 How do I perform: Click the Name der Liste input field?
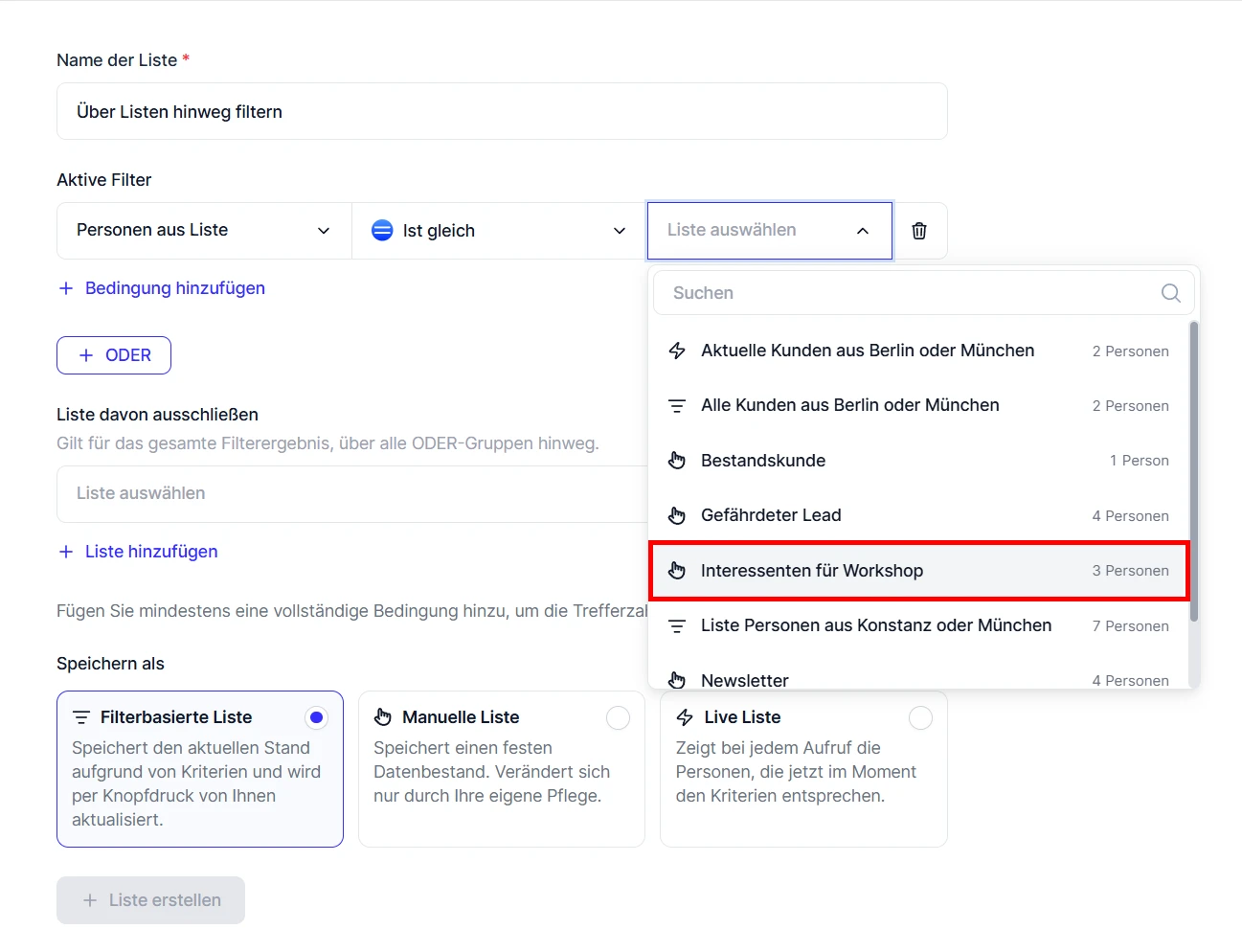click(502, 111)
